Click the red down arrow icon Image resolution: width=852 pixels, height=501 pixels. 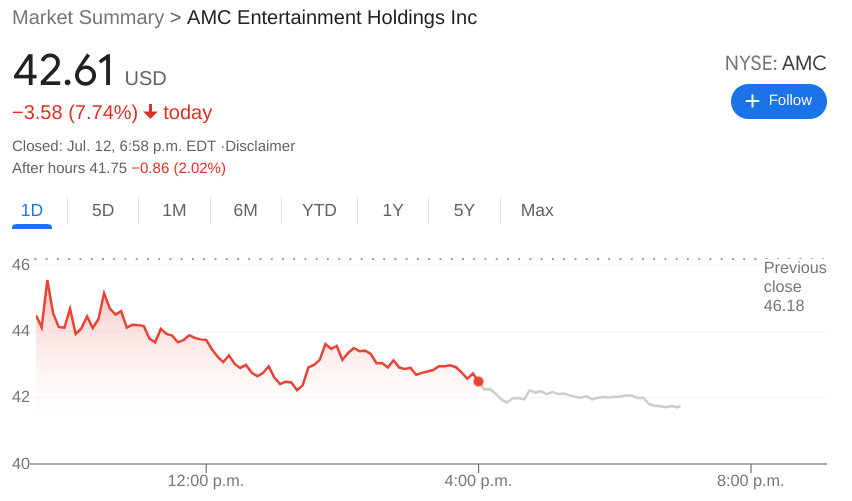tap(151, 112)
